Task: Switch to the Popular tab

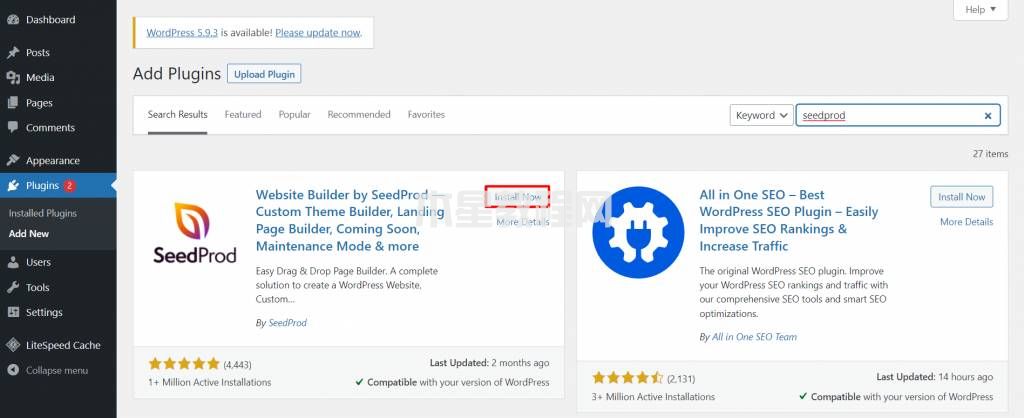Action: [x=295, y=114]
